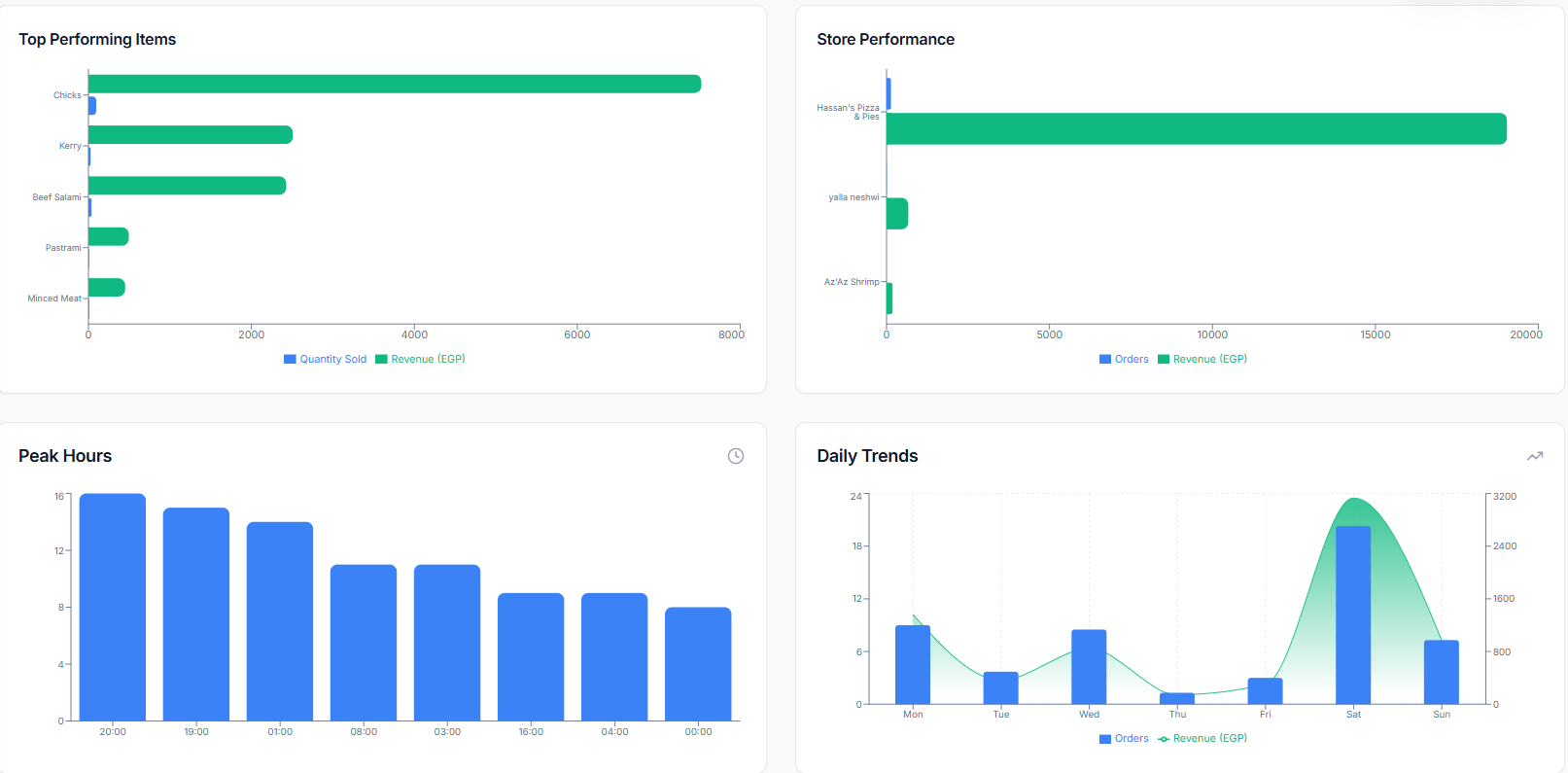
Task: Toggle Revenue (EGP) label in Daily Trends legend
Action: (1209, 739)
